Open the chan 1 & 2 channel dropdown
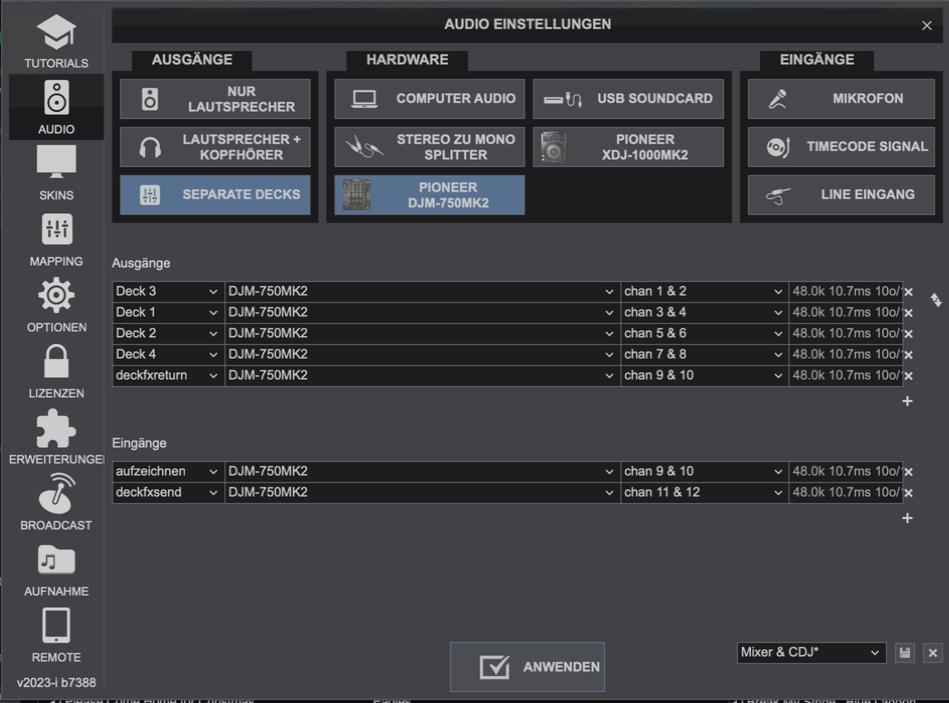 click(704, 292)
